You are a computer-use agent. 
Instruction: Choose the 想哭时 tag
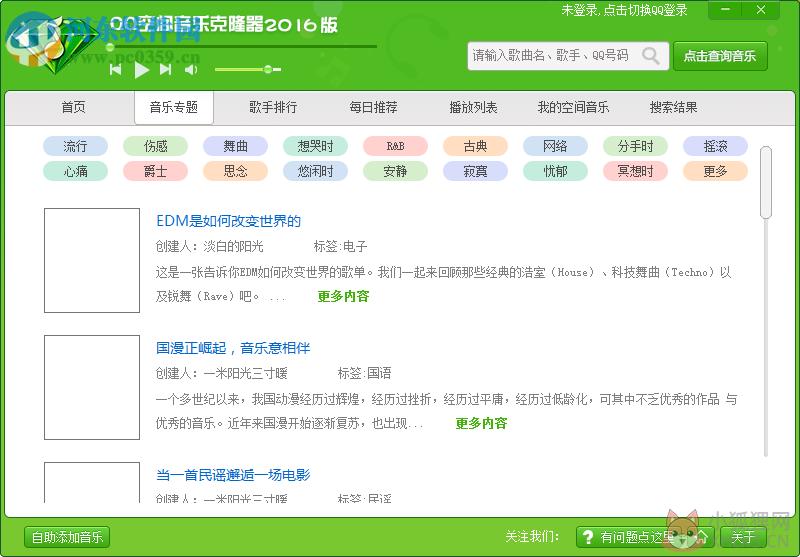click(x=315, y=146)
